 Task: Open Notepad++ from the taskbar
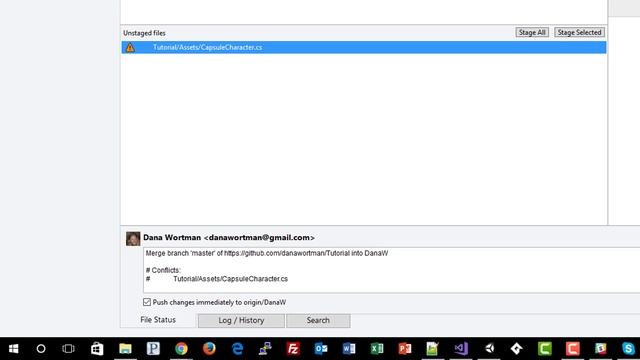[x=433, y=349]
